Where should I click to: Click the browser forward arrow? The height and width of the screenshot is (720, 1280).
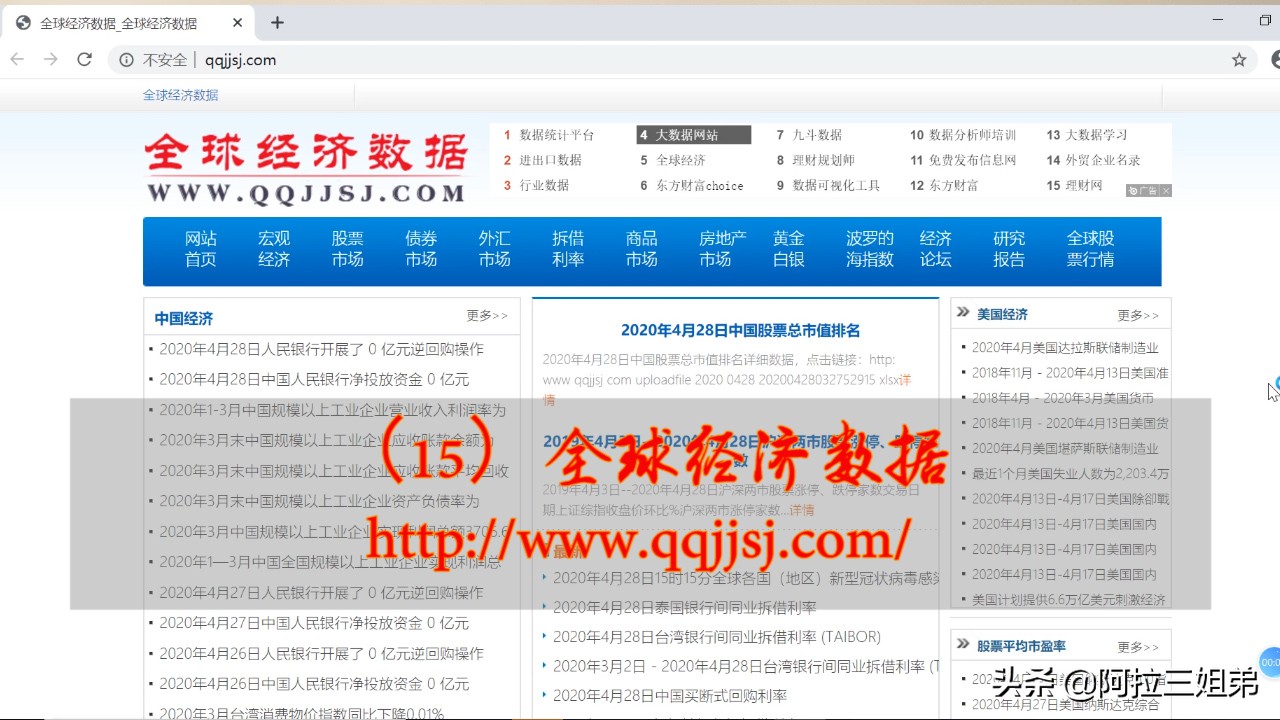(50, 60)
